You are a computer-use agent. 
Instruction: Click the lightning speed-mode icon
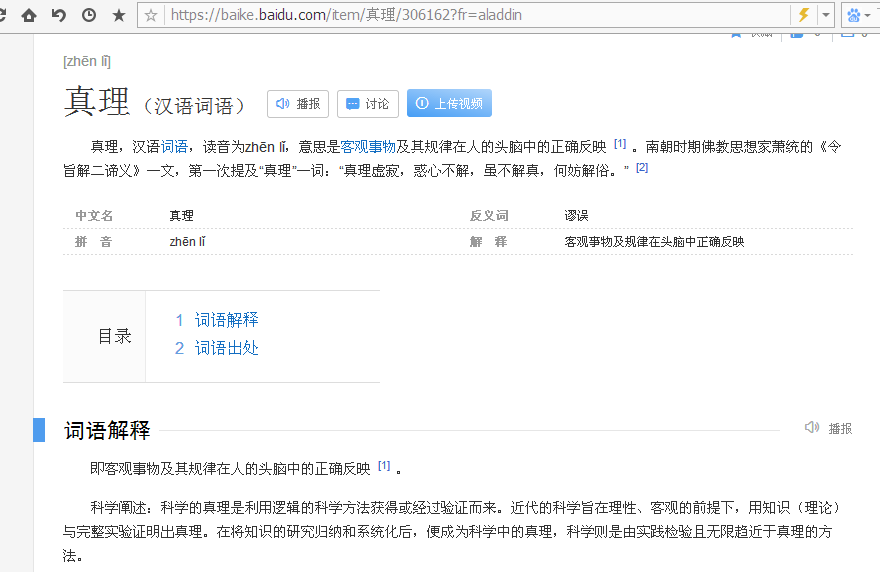[x=804, y=15]
